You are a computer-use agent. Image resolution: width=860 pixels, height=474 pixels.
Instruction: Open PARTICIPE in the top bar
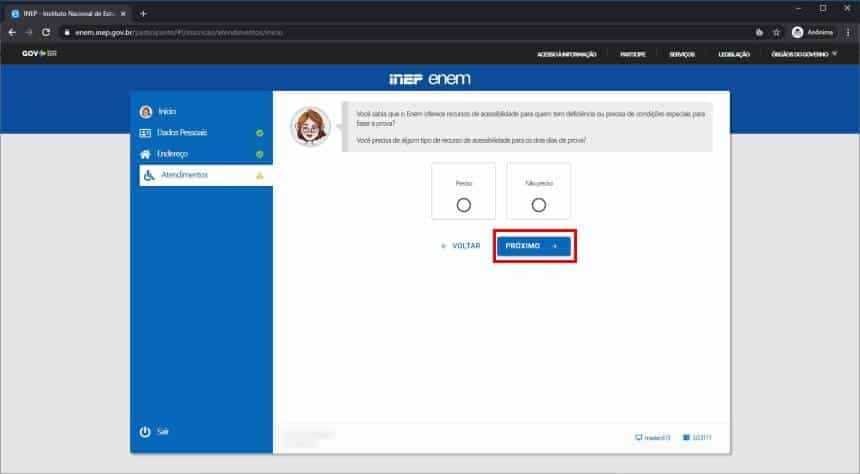click(x=632, y=54)
